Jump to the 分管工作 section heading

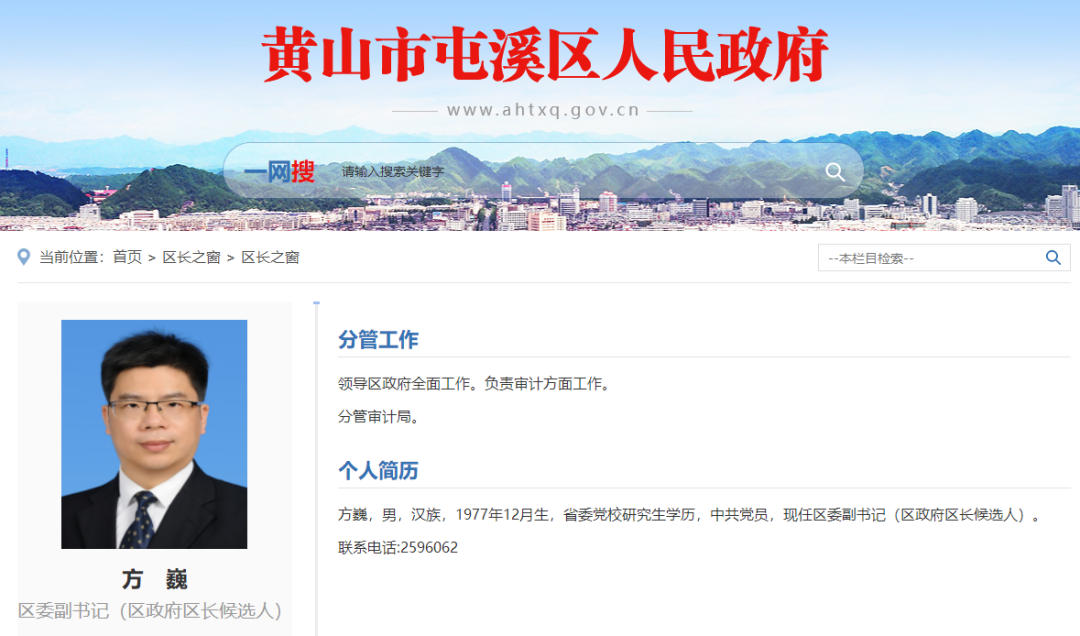click(x=378, y=340)
